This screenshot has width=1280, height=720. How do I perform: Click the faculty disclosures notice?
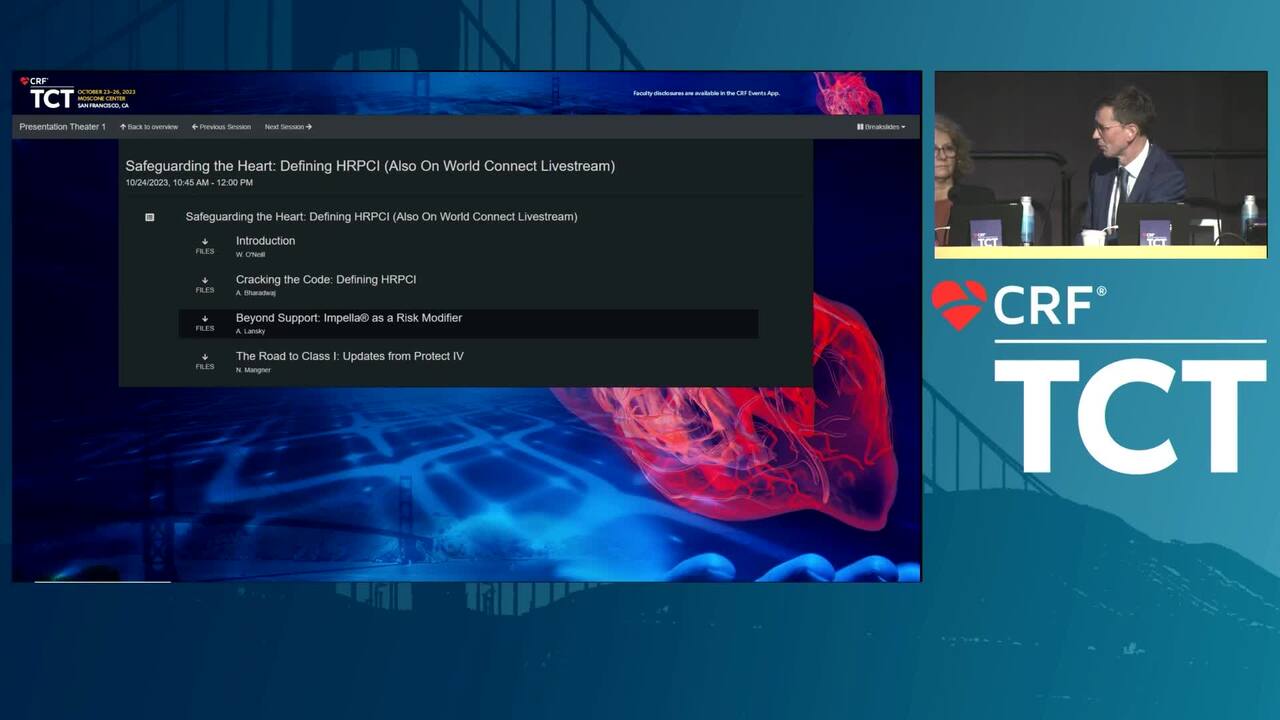(706, 93)
